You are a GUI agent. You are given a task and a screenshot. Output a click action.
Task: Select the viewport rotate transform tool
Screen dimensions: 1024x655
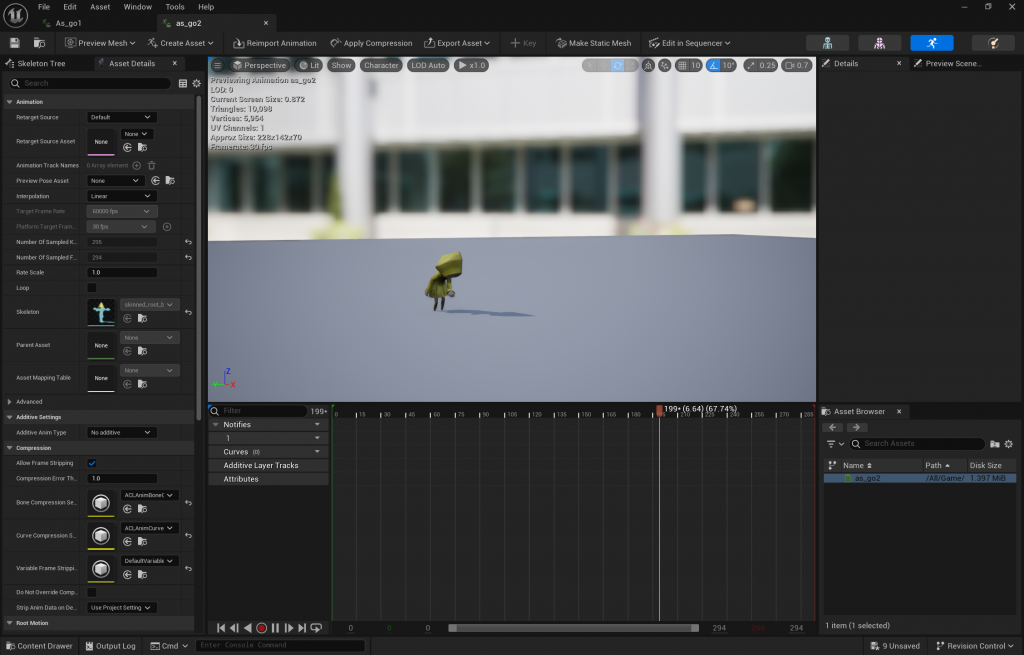click(x=617, y=65)
